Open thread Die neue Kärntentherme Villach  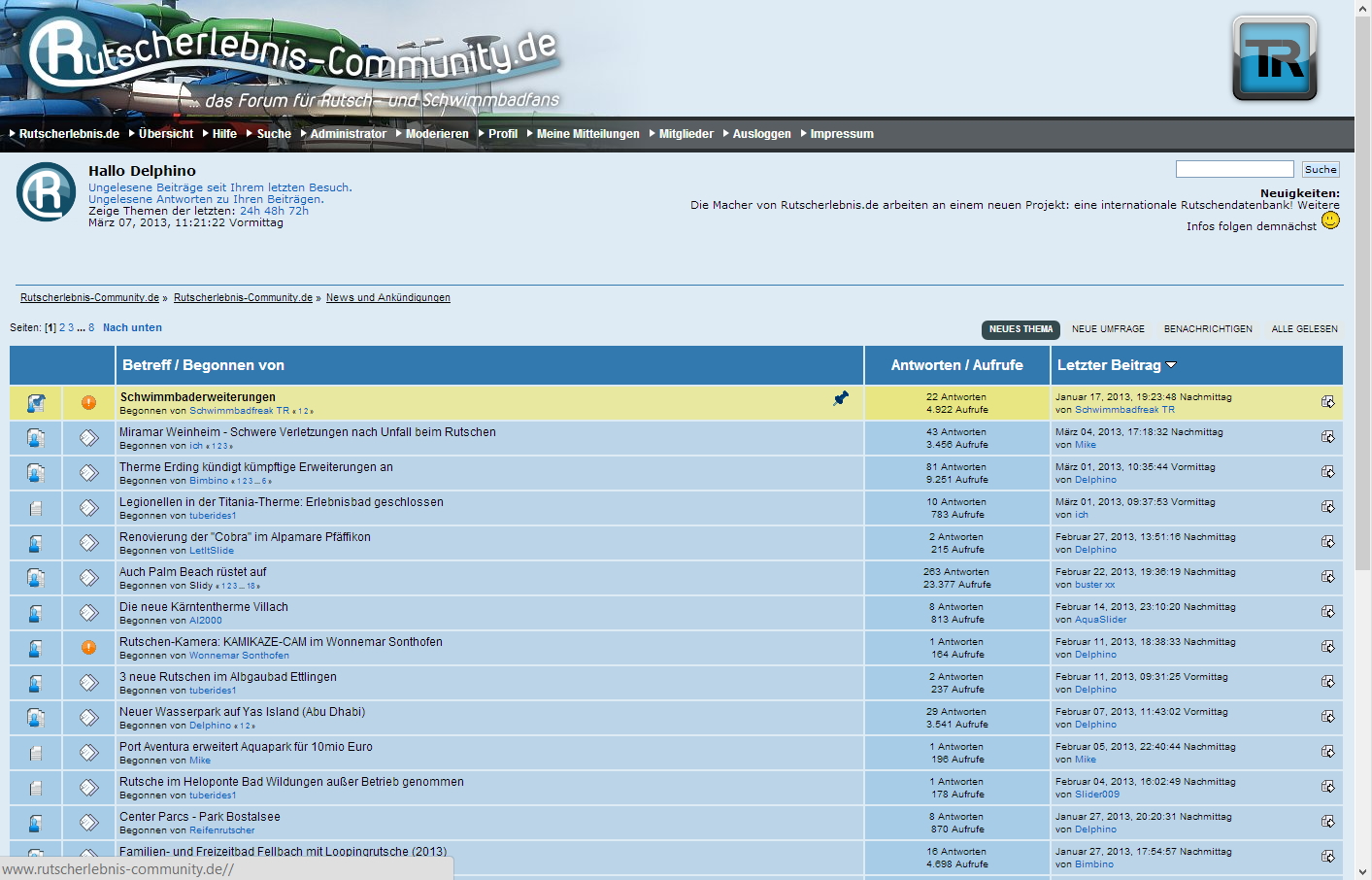(x=204, y=607)
